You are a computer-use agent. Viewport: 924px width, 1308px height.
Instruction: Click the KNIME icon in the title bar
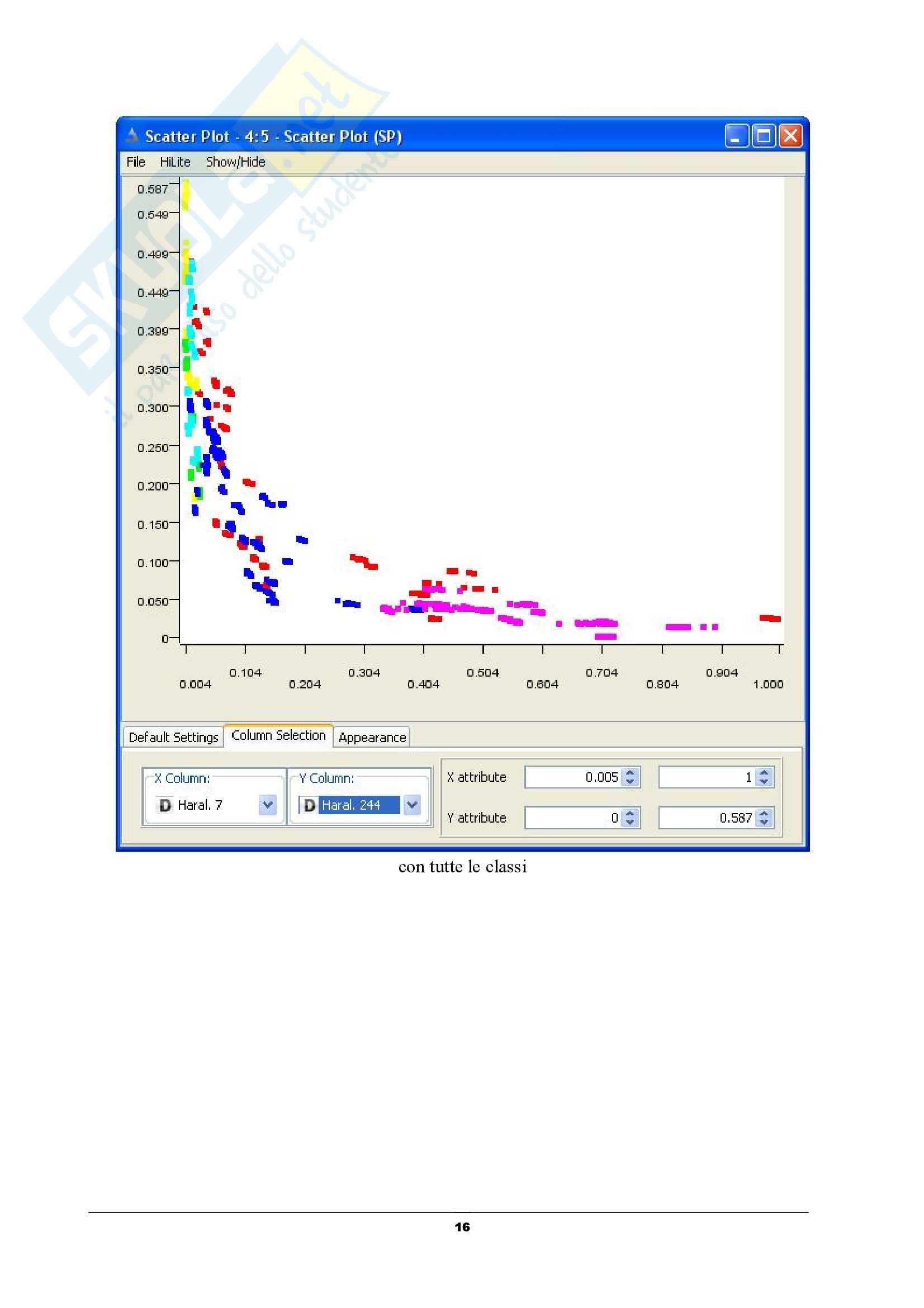[132, 135]
